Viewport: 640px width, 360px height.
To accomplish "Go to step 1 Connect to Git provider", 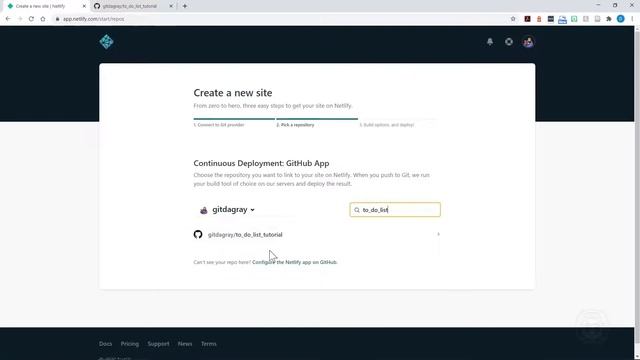I will [219, 124].
